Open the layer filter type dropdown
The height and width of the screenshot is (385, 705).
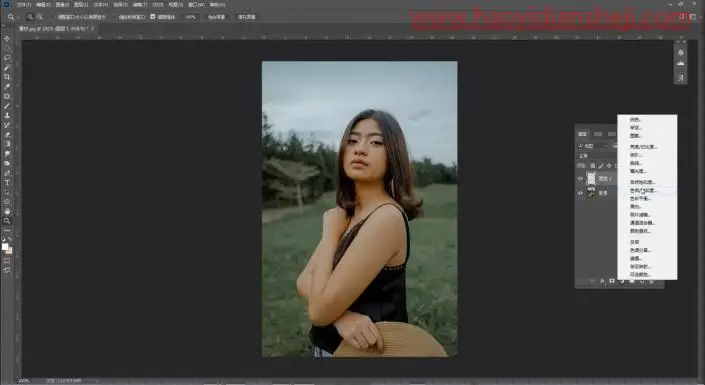(593, 146)
